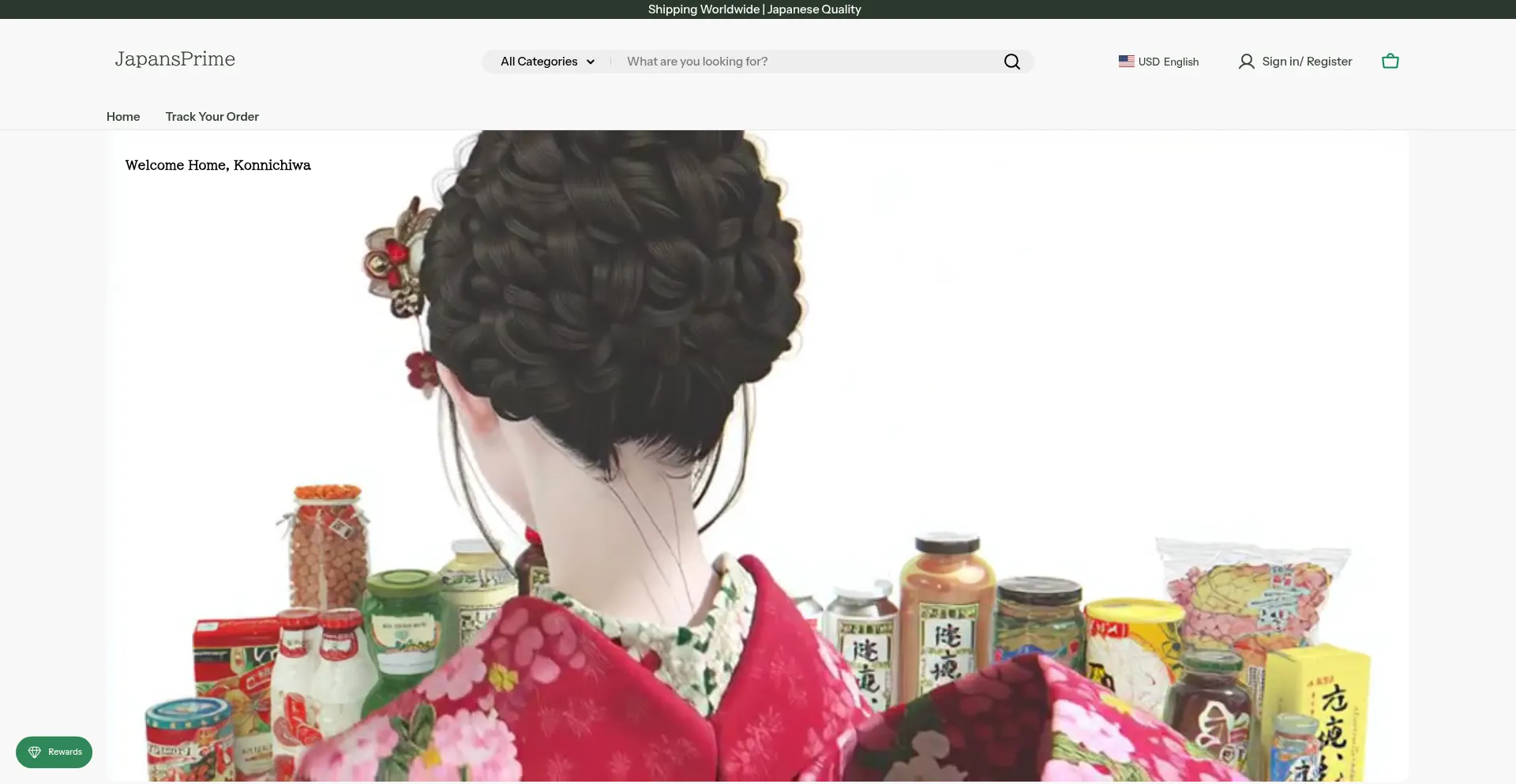Click the user account icon
The image size is (1516, 784).
click(x=1246, y=62)
